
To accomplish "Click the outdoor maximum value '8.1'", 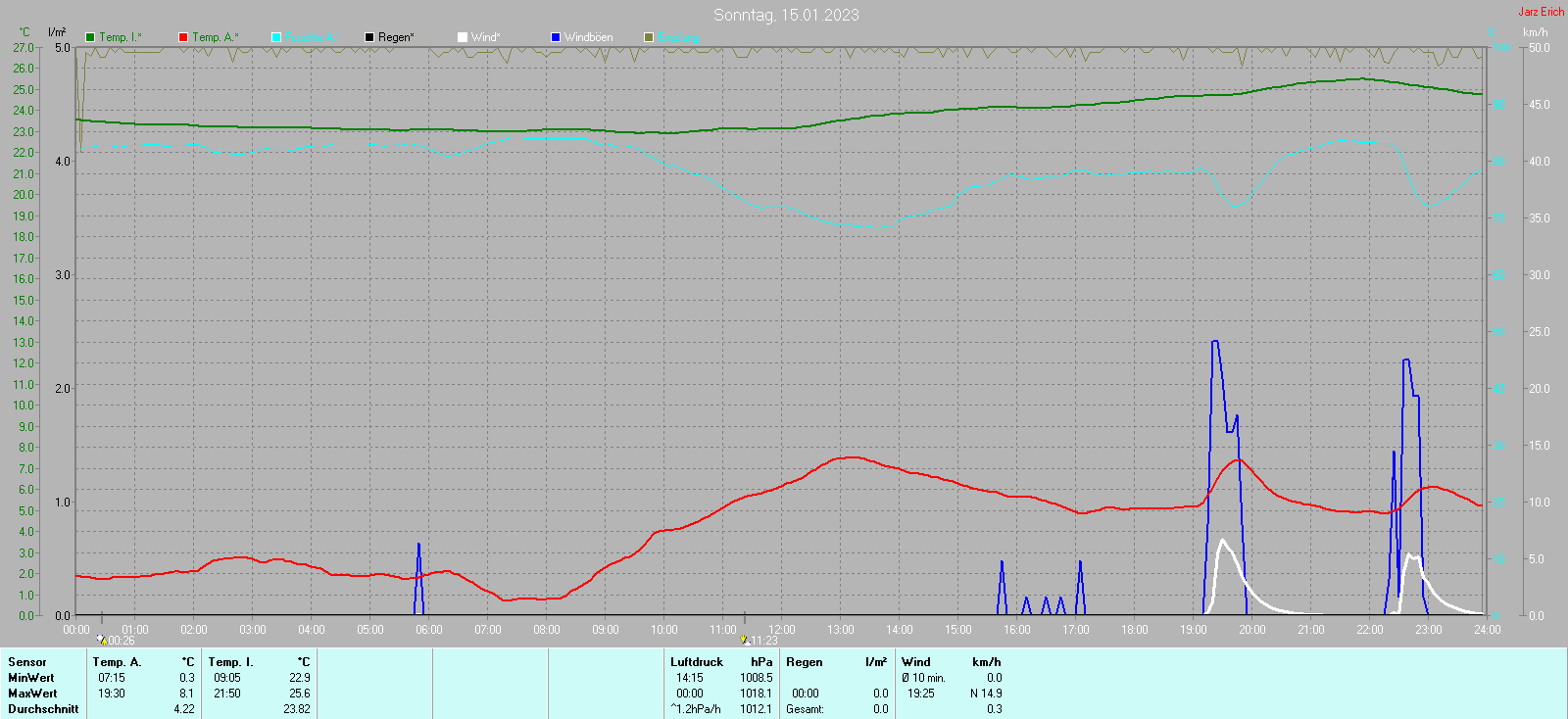I will pyautogui.click(x=187, y=694).
